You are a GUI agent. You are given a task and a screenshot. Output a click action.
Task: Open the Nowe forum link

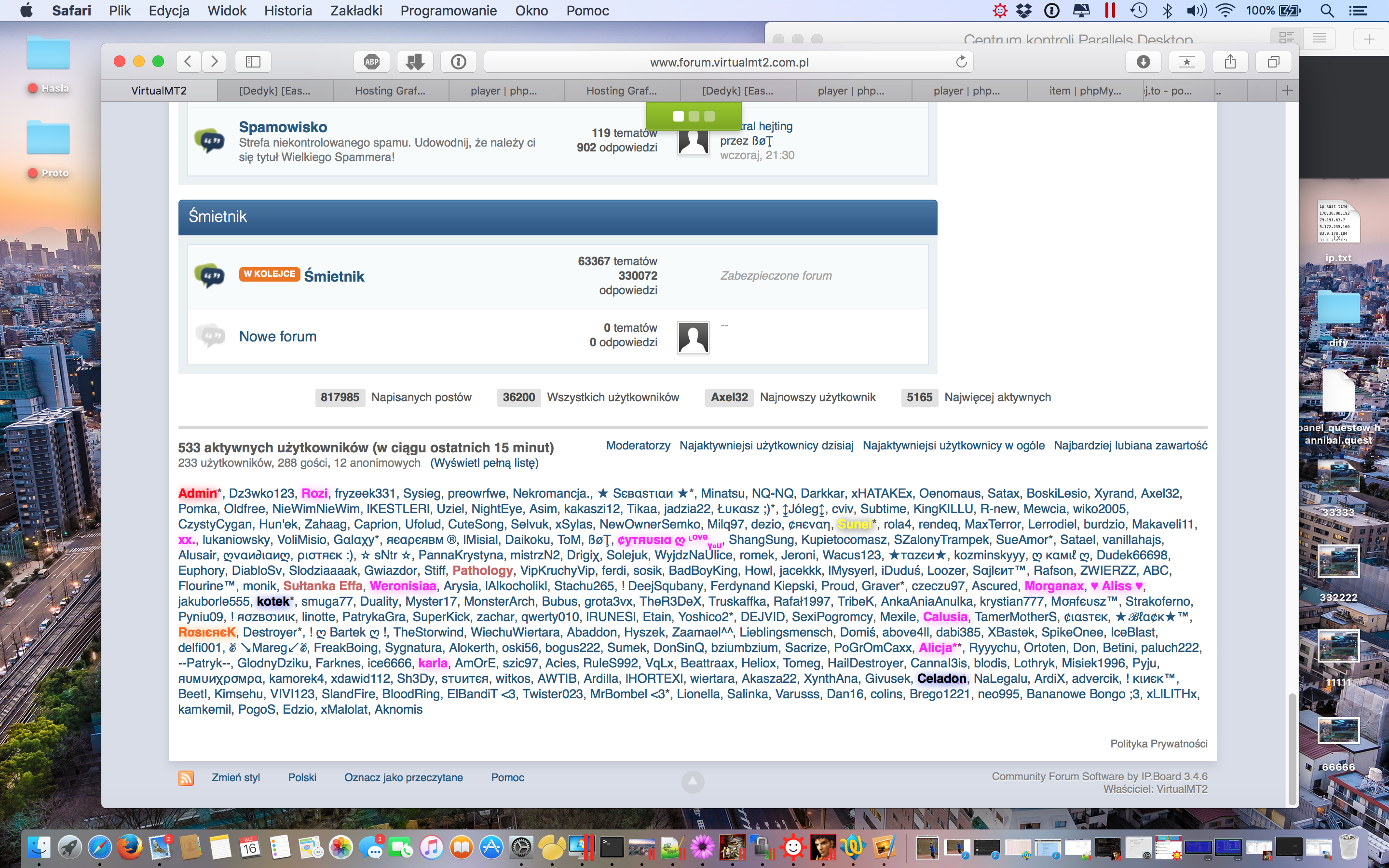tap(278, 337)
